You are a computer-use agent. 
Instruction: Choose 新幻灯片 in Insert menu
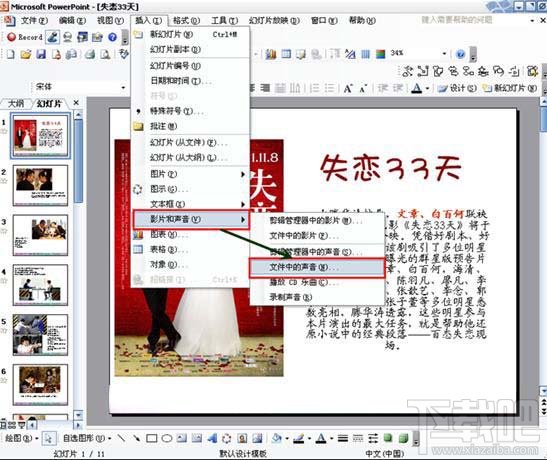pos(190,34)
